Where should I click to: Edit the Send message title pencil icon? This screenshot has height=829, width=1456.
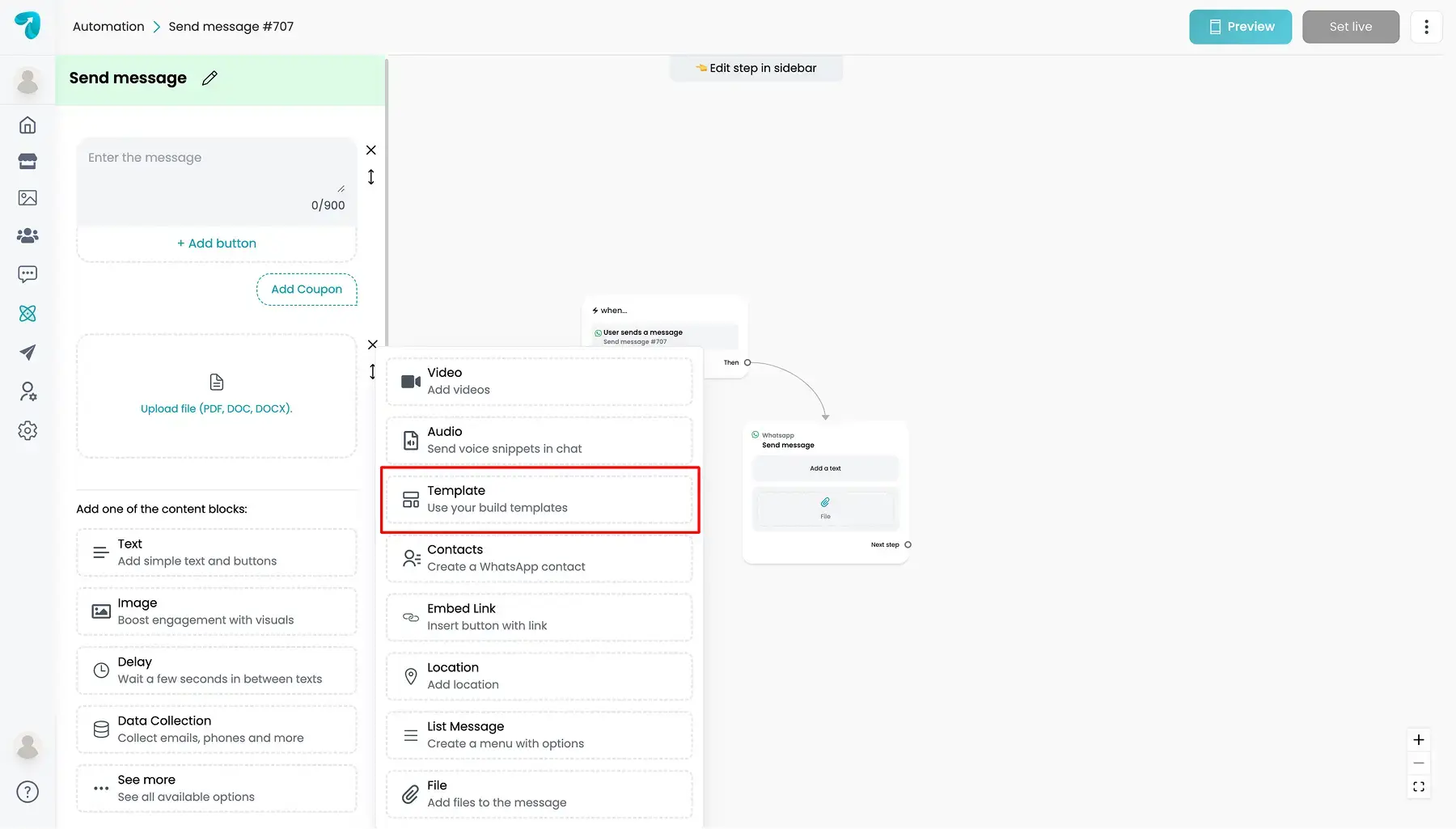[x=210, y=78]
